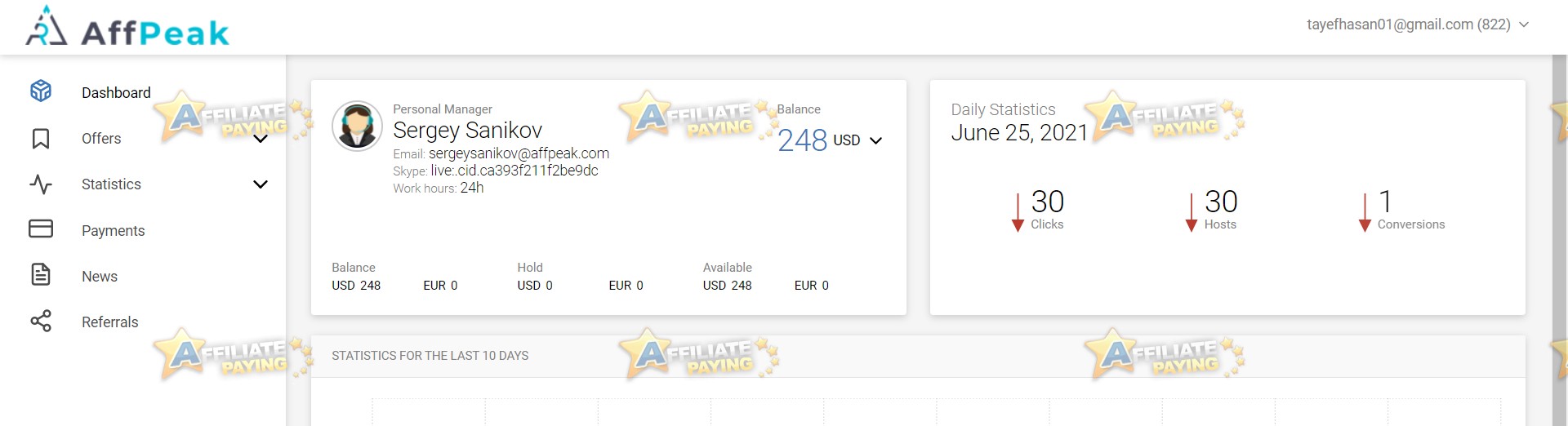Click the Referrals share icon

(x=41, y=321)
